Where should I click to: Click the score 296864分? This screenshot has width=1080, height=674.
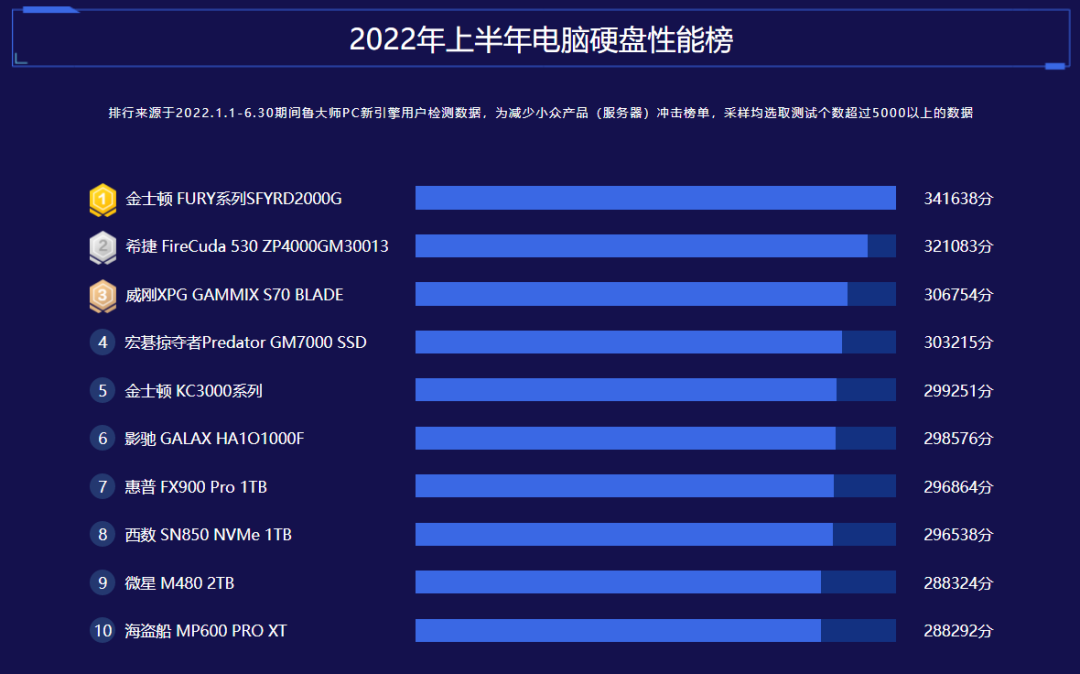coord(958,487)
